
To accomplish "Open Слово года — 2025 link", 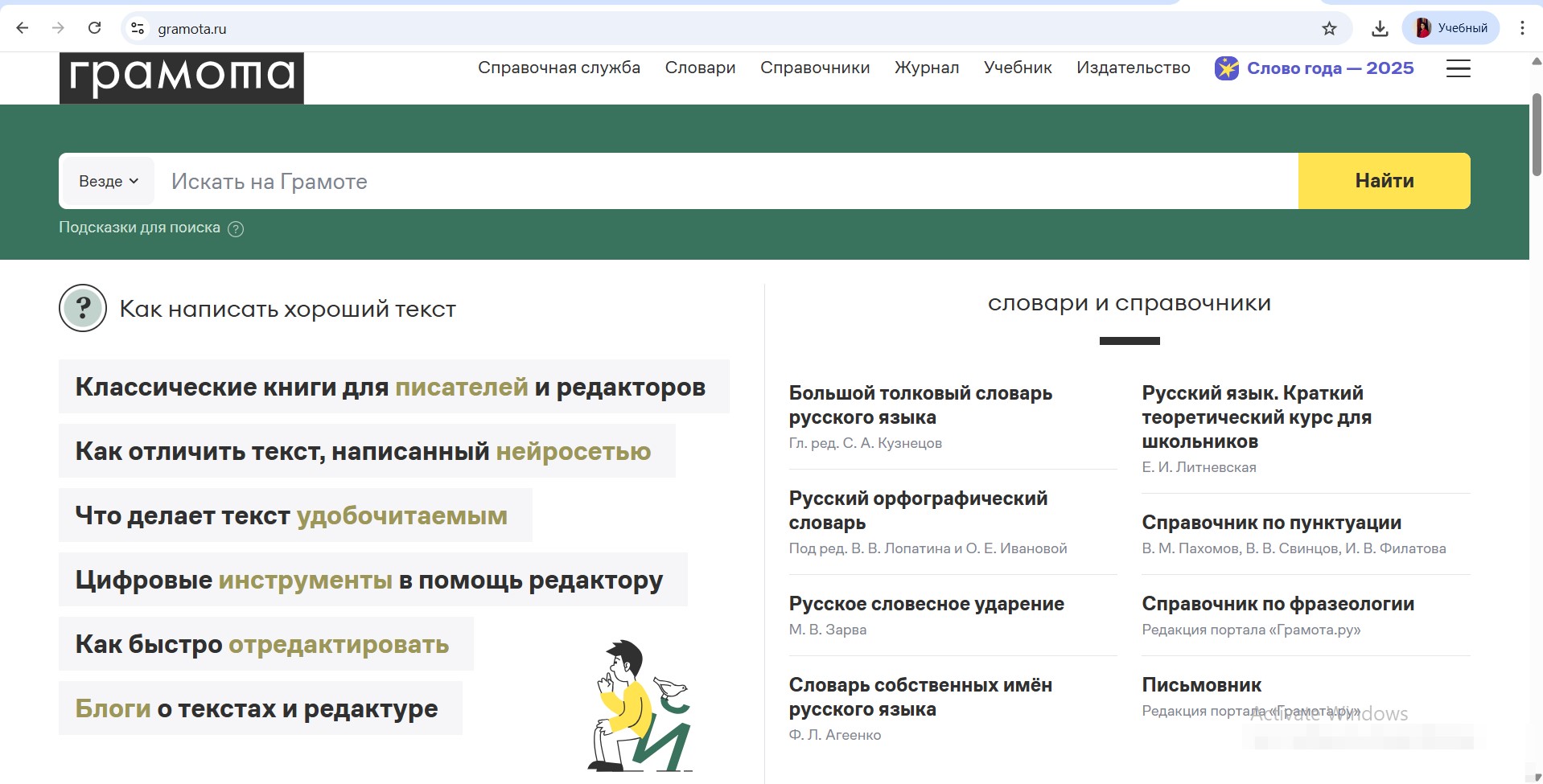I will [x=1329, y=68].
